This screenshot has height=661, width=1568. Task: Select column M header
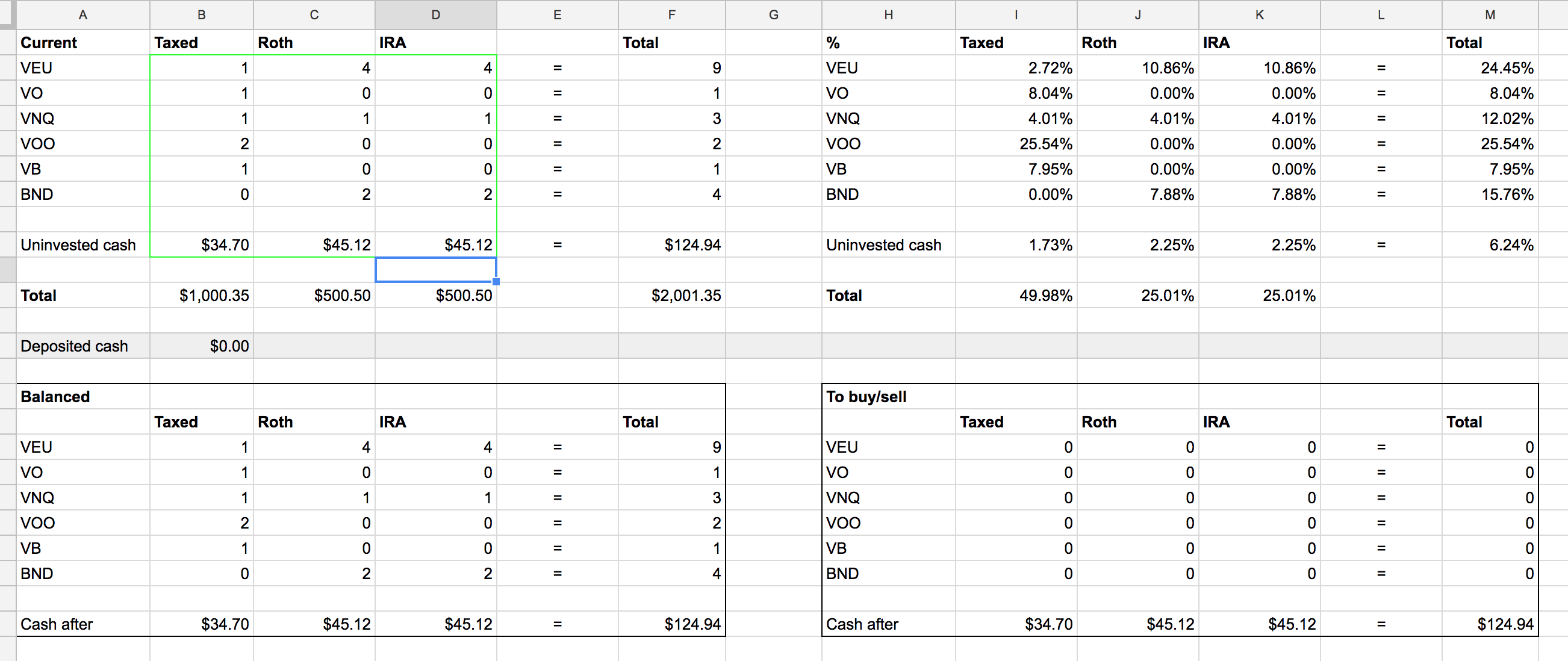coord(1490,14)
